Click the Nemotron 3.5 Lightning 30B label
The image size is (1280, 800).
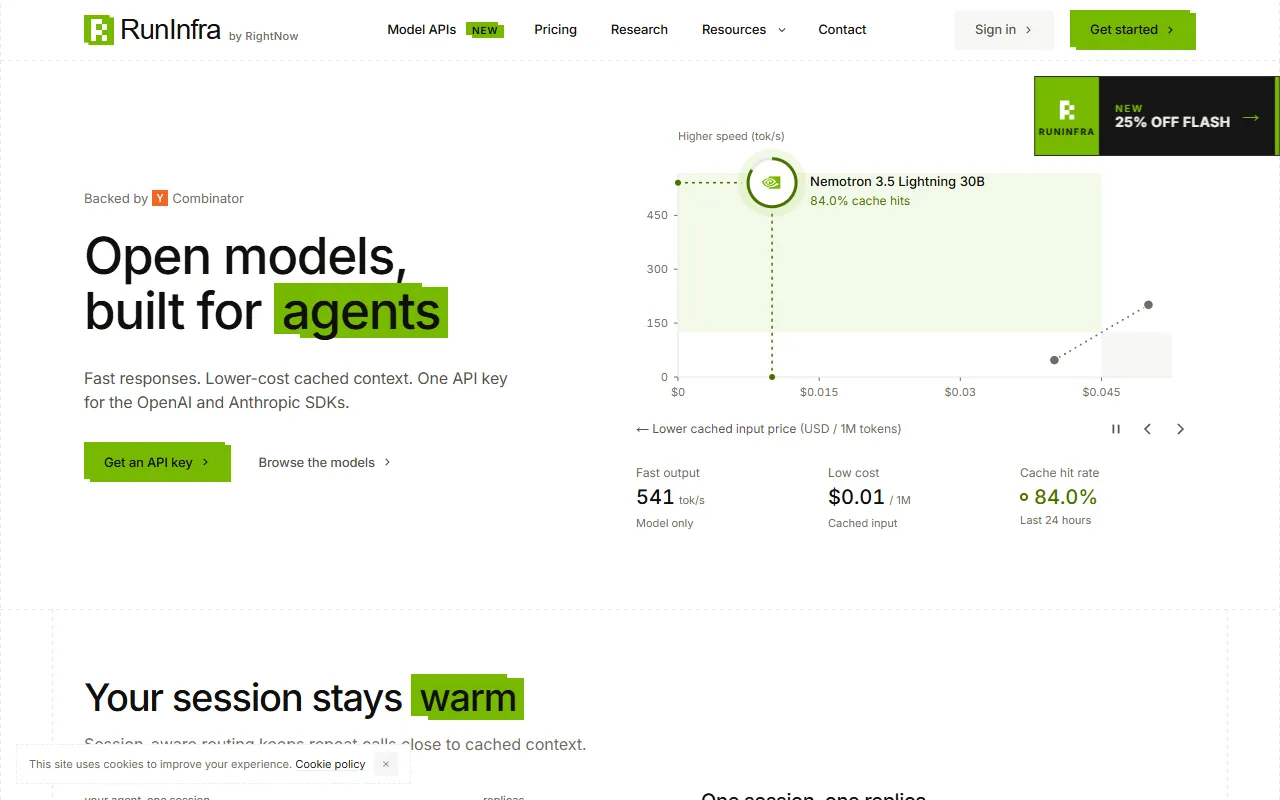point(897,182)
